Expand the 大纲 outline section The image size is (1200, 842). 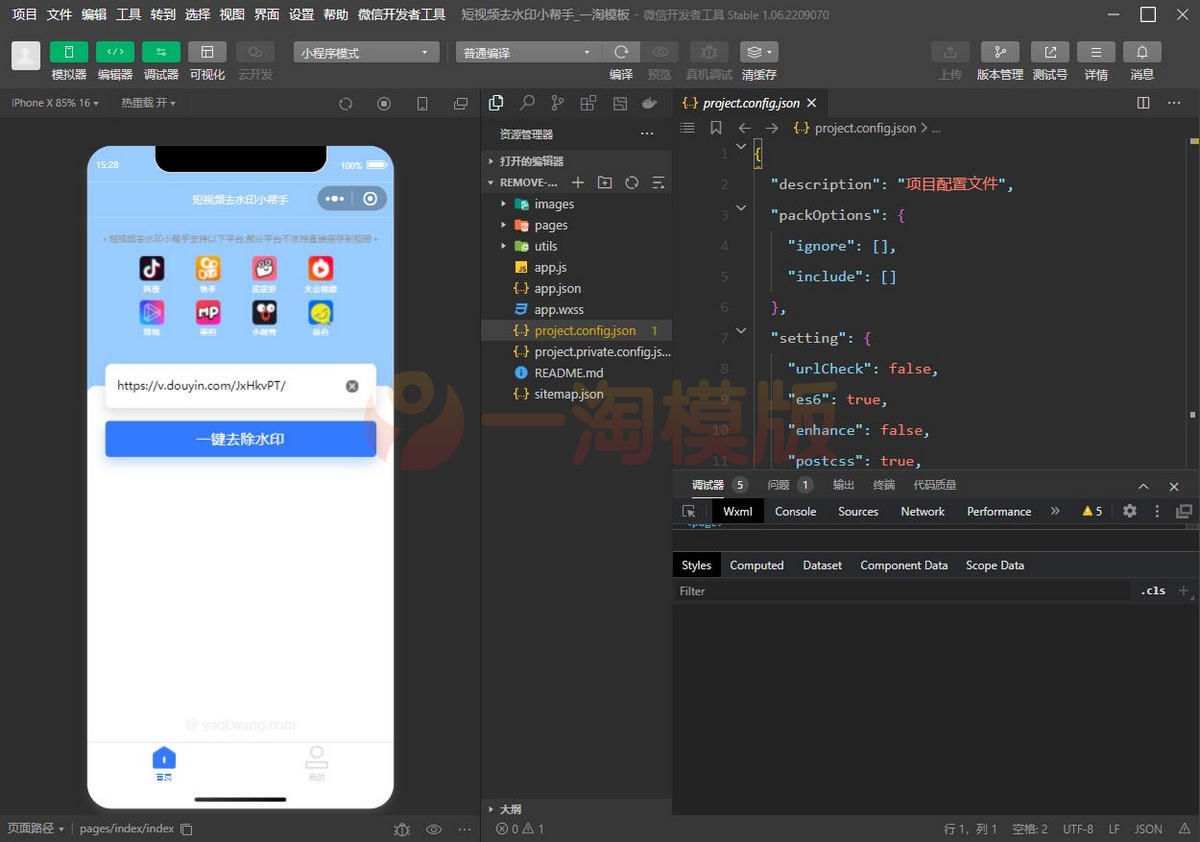pyautogui.click(x=576, y=809)
